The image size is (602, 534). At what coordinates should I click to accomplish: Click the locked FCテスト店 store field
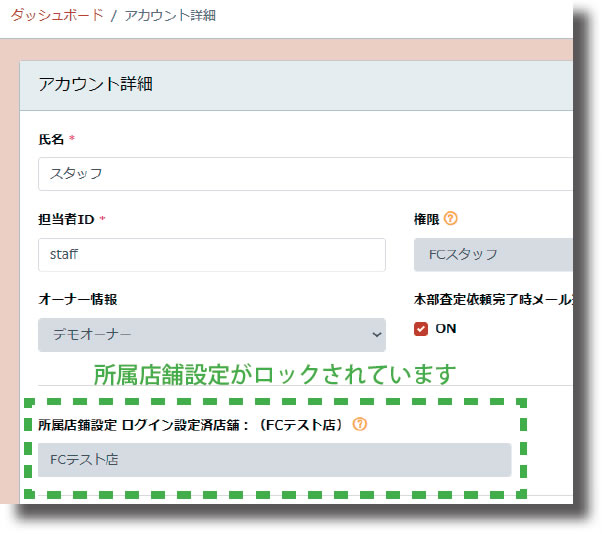point(274,460)
